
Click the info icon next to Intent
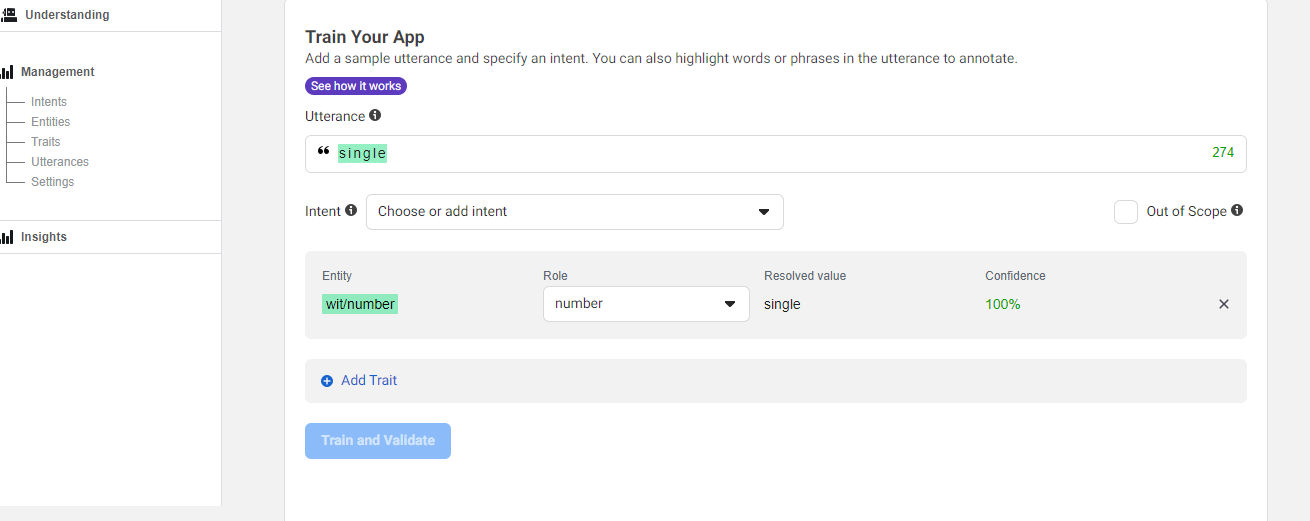coord(351,210)
